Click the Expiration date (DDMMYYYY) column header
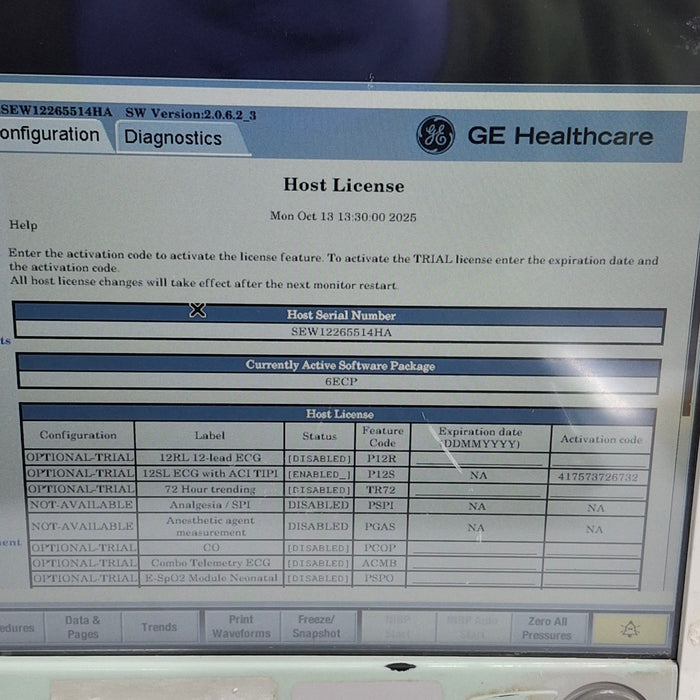Image resolution: width=700 pixels, height=700 pixels. 480,438
